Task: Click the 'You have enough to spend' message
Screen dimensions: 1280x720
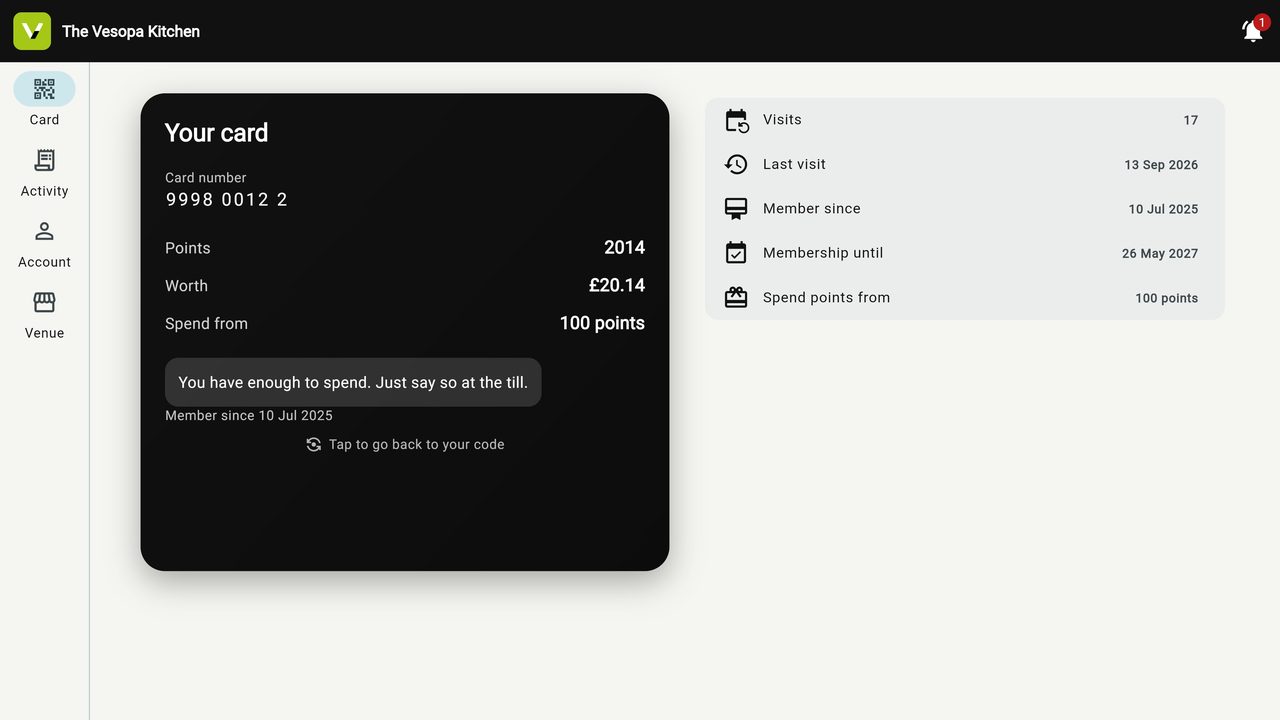Action: (353, 382)
